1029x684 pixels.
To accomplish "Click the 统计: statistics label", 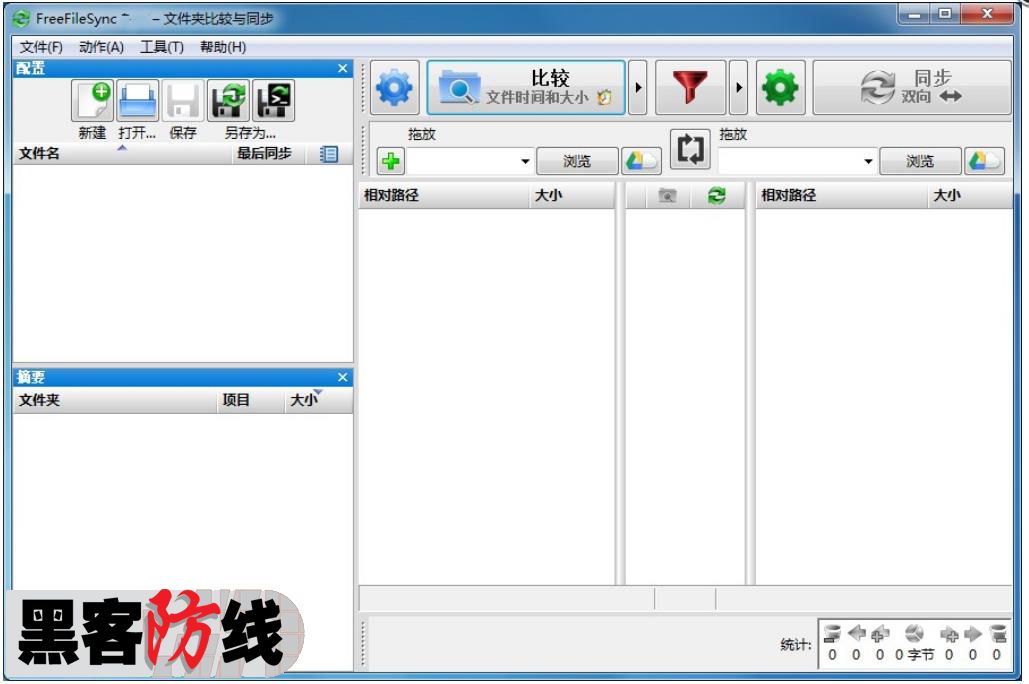I will point(795,645).
